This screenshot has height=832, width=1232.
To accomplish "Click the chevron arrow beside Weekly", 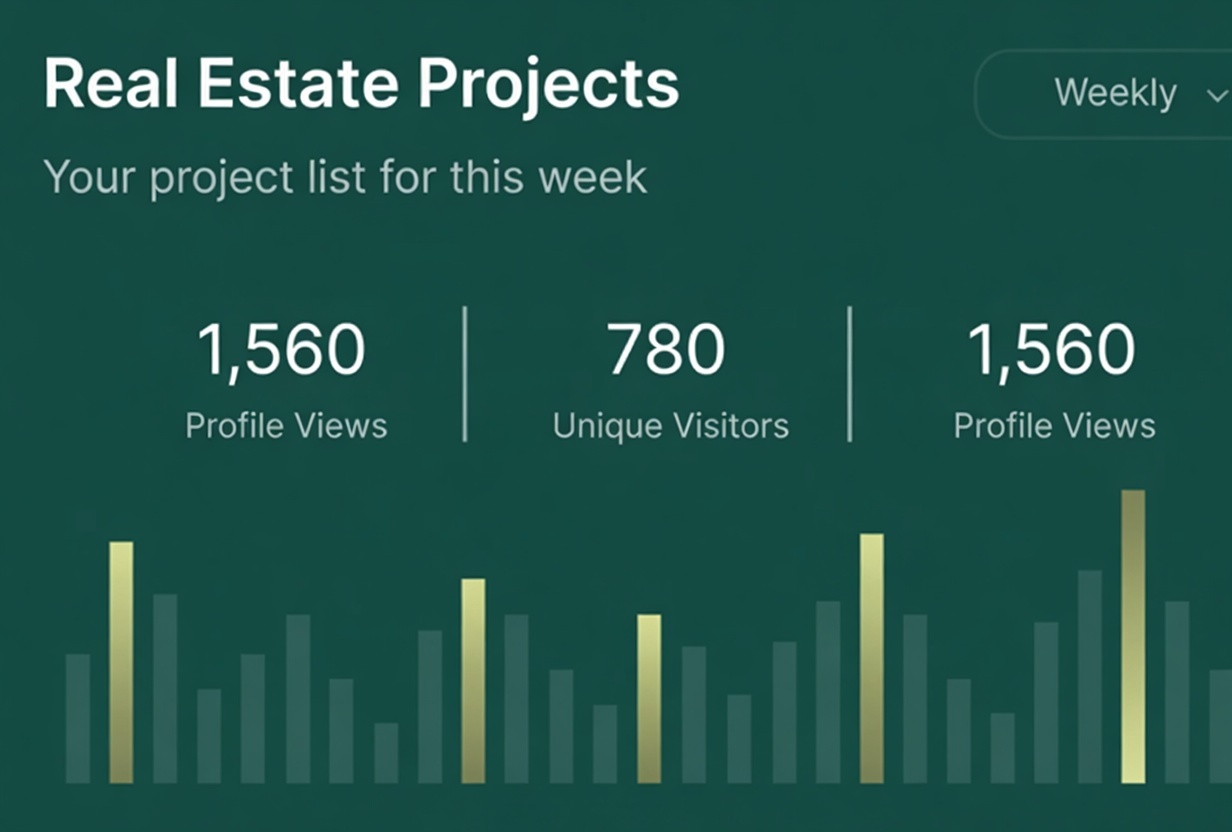I will 1216,96.
